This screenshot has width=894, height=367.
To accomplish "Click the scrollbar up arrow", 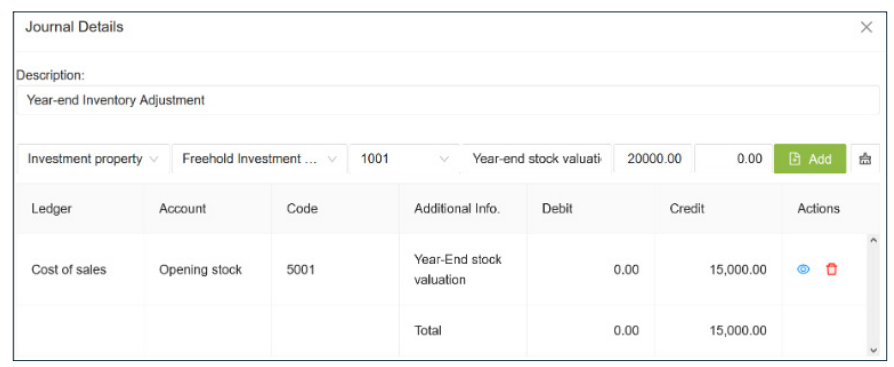I will 873,240.
